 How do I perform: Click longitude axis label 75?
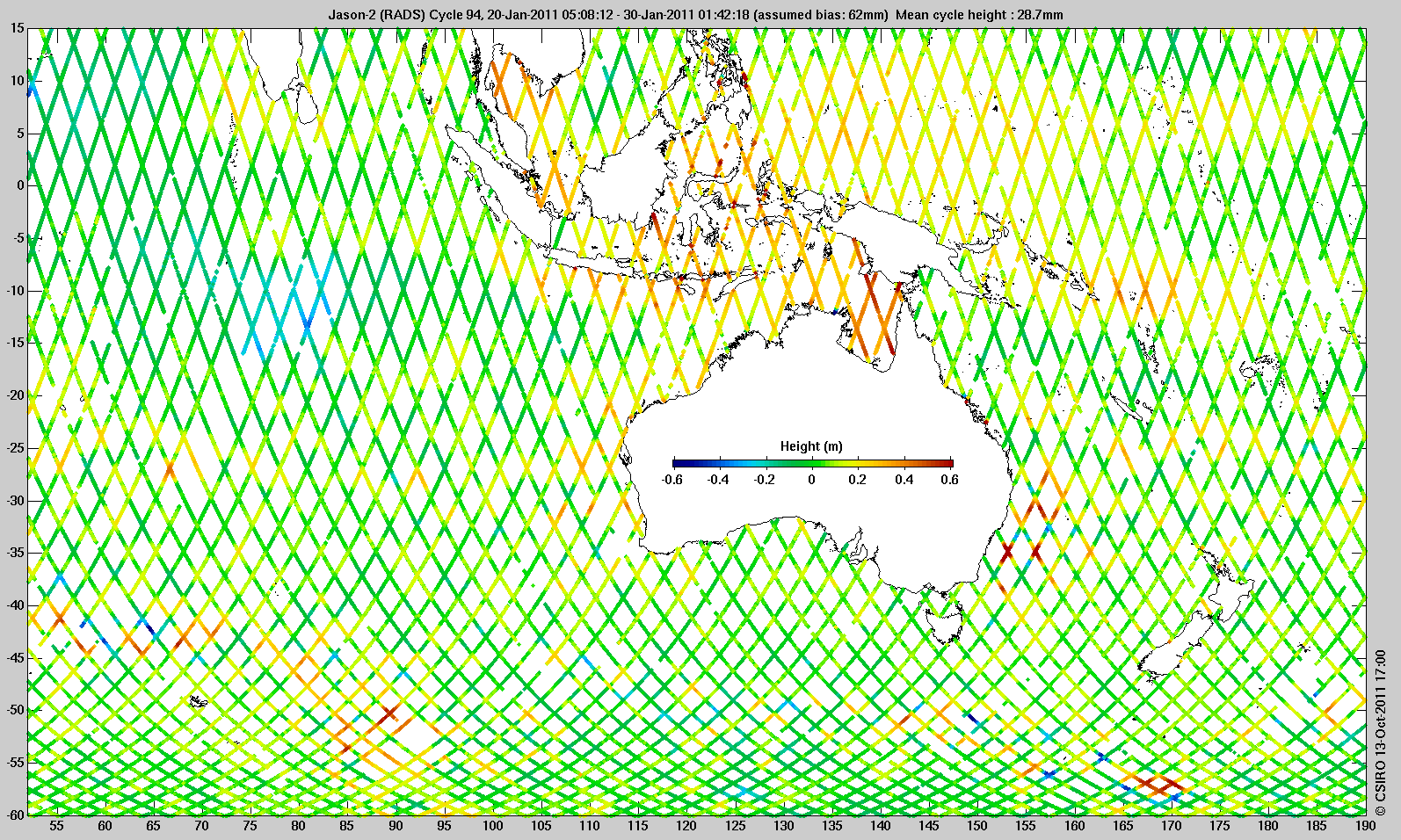[x=250, y=826]
